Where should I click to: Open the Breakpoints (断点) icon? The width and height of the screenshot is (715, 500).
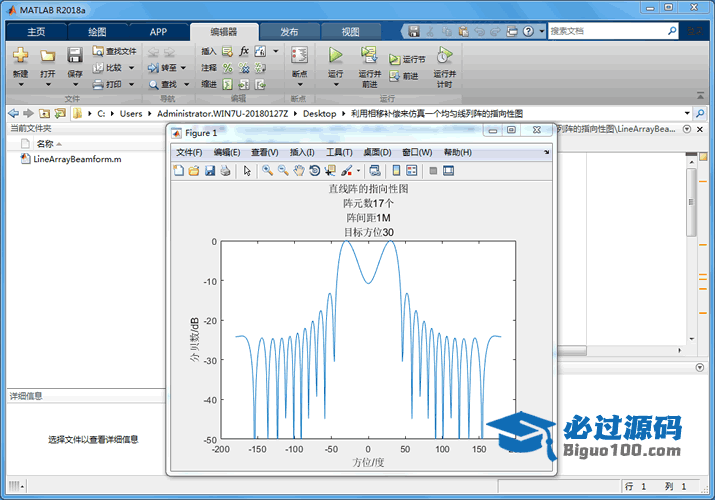(x=299, y=56)
